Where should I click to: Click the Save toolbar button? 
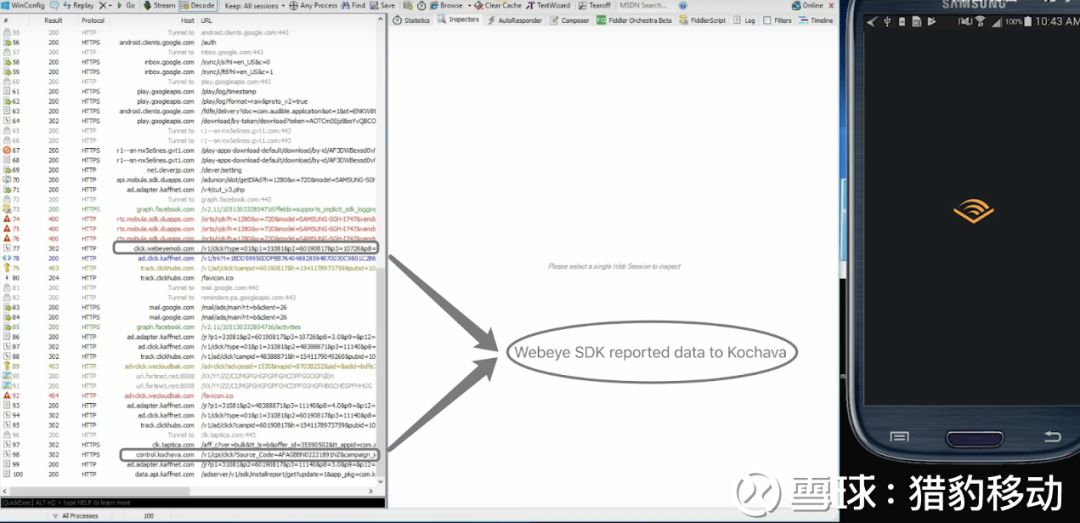(x=382, y=5)
